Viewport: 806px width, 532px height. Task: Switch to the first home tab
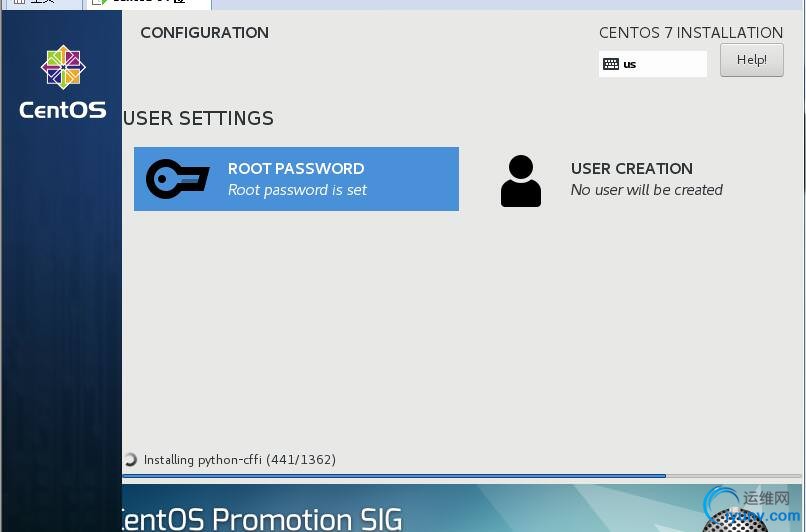42,4
